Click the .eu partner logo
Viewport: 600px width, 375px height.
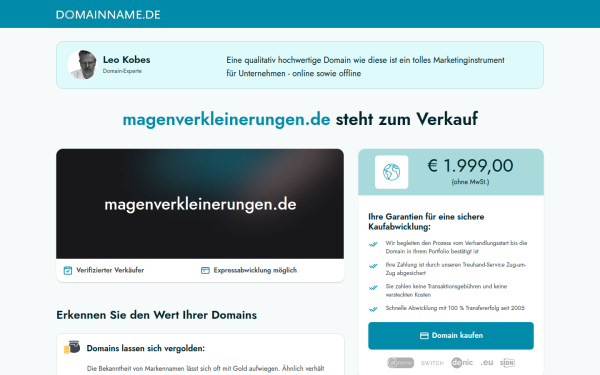click(x=487, y=362)
